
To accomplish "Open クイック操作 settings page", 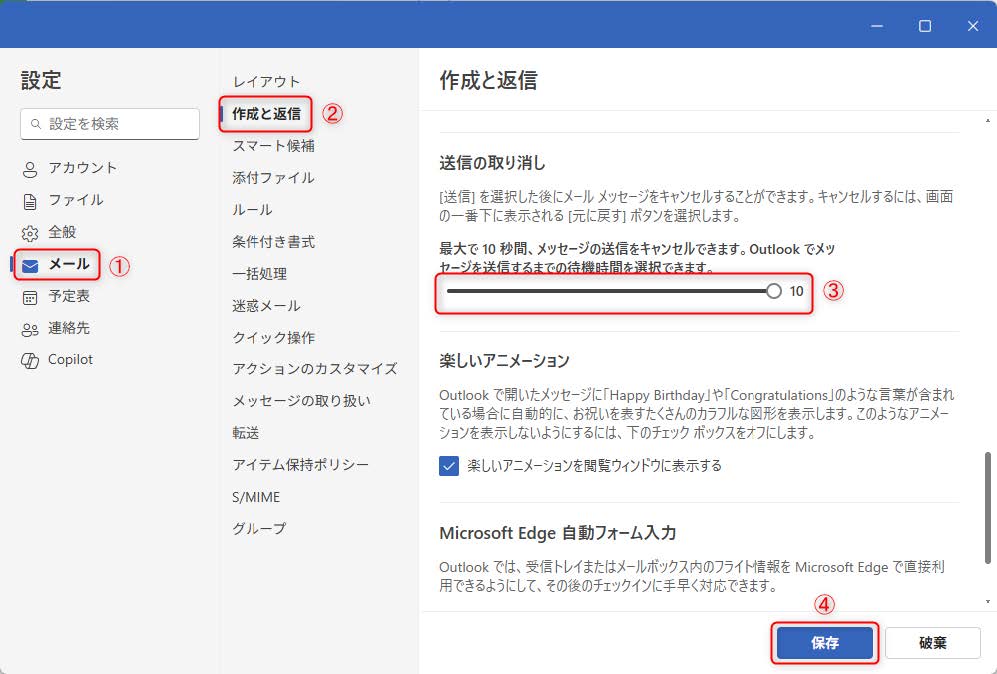I will coord(273,338).
